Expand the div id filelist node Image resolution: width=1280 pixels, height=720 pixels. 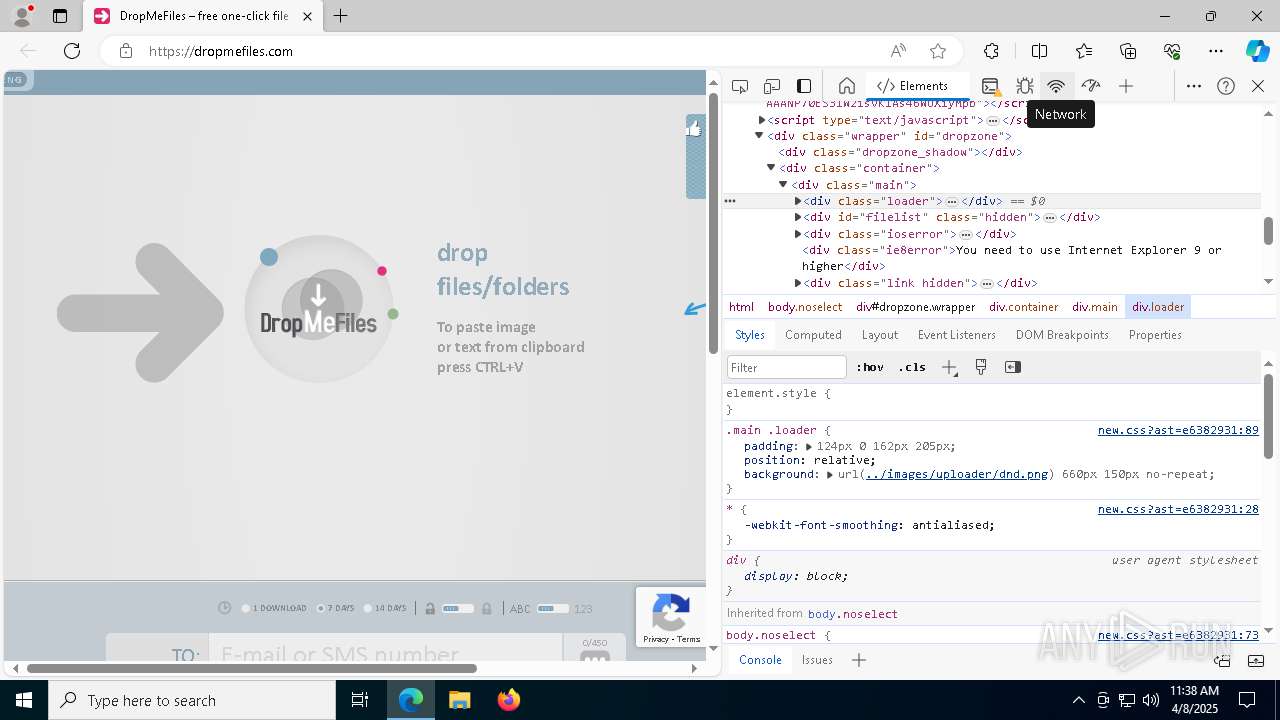[798, 217]
